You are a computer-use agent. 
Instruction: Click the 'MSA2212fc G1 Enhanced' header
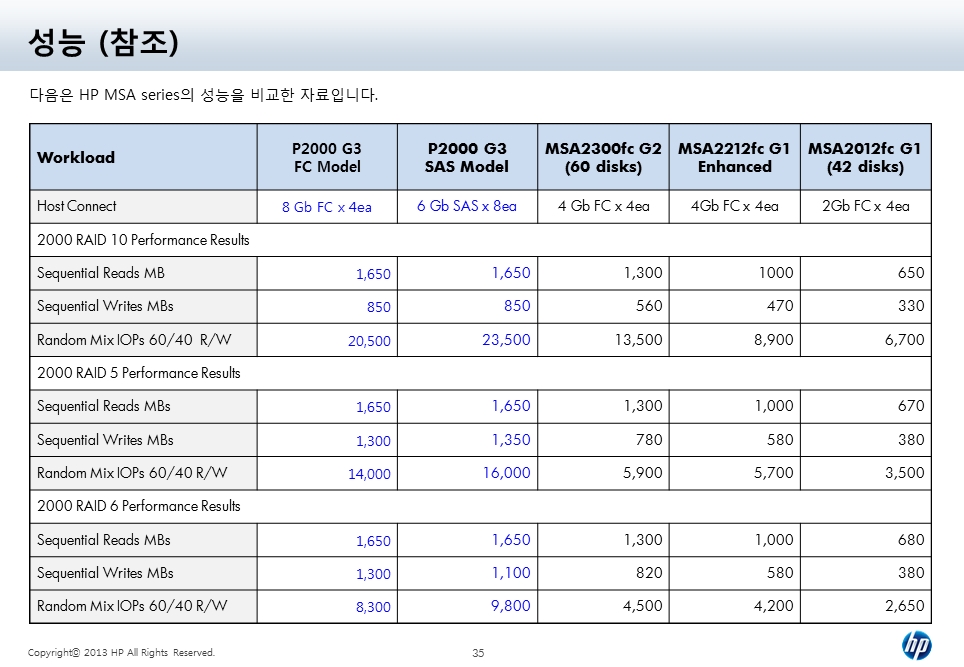[x=735, y=157]
